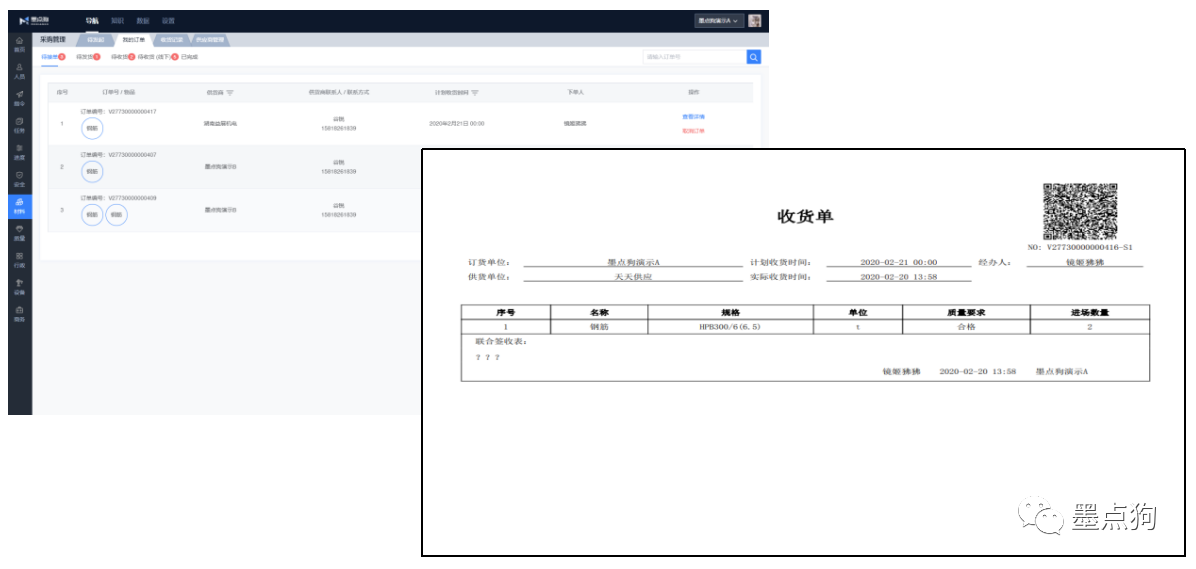Click the blue search magnifier button
The image size is (1196, 569).
753,57
